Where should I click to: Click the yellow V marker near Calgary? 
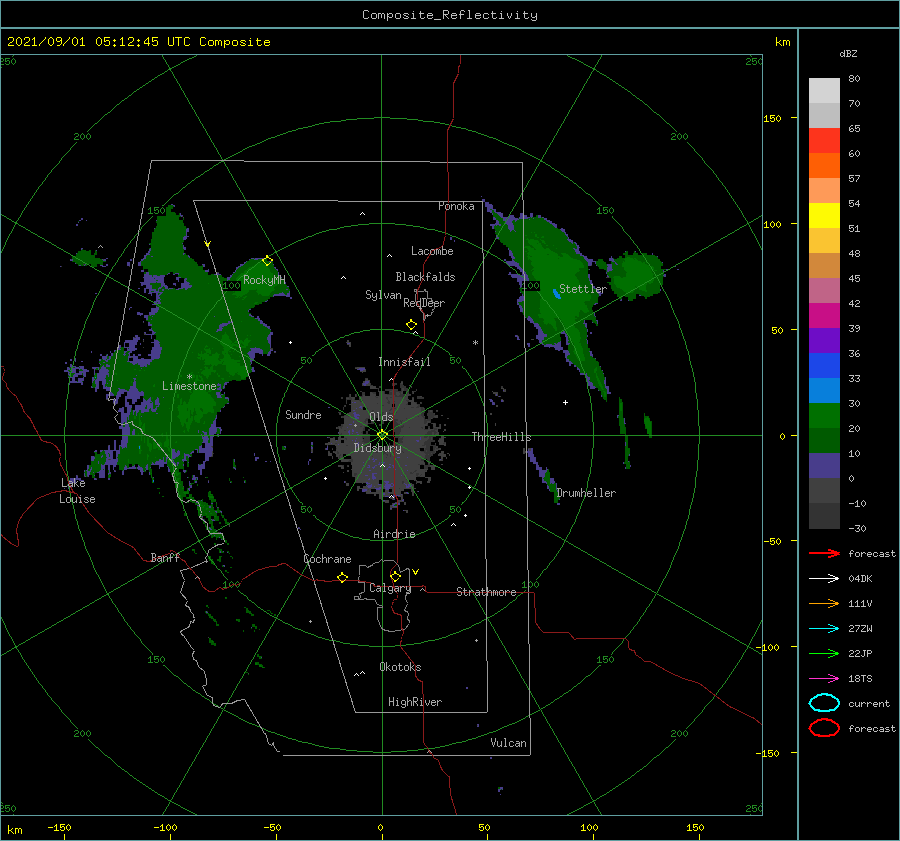416,572
